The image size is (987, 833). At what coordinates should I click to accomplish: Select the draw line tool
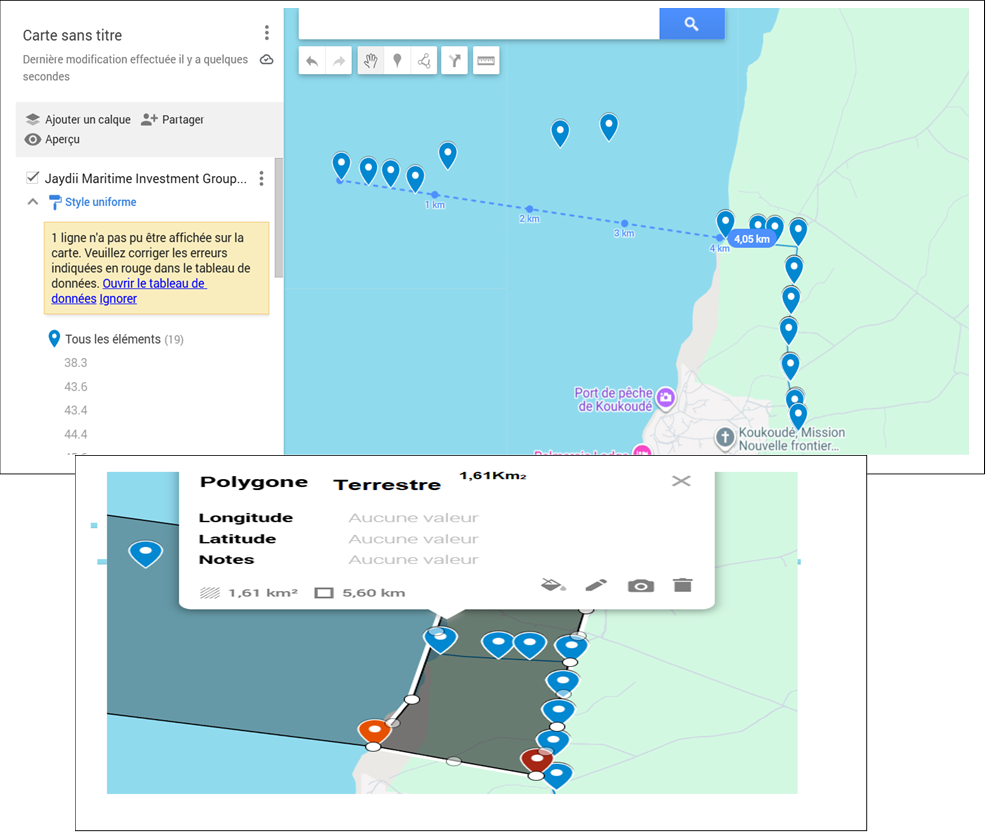point(424,61)
